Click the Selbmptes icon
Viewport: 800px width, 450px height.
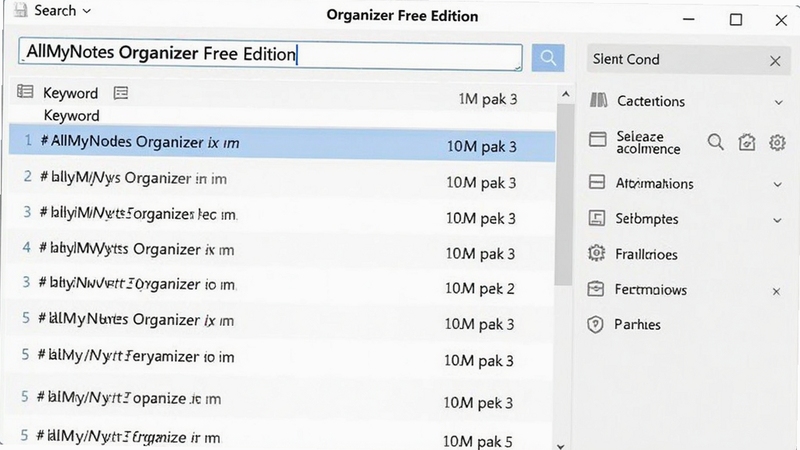(x=596, y=218)
